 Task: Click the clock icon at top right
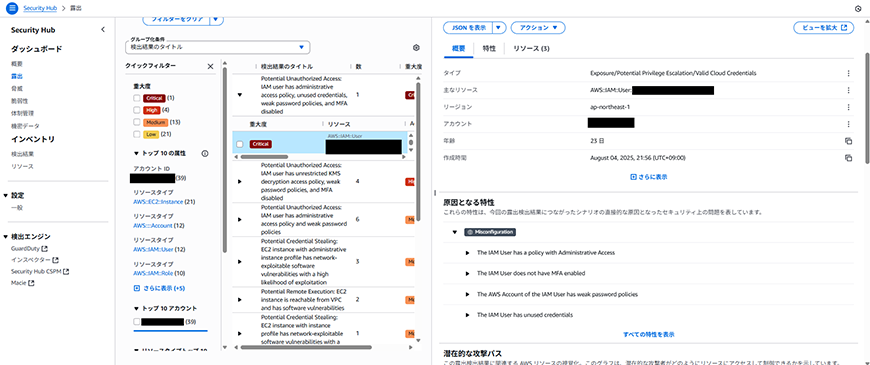tap(858, 9)
